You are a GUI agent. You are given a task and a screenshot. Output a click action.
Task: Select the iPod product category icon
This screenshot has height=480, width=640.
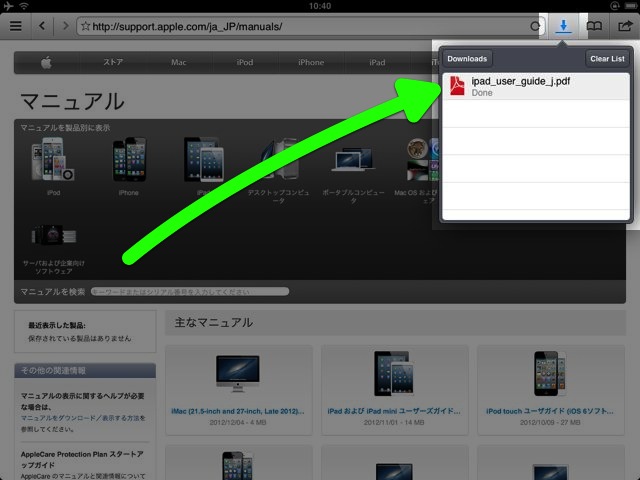click(53, 160)
